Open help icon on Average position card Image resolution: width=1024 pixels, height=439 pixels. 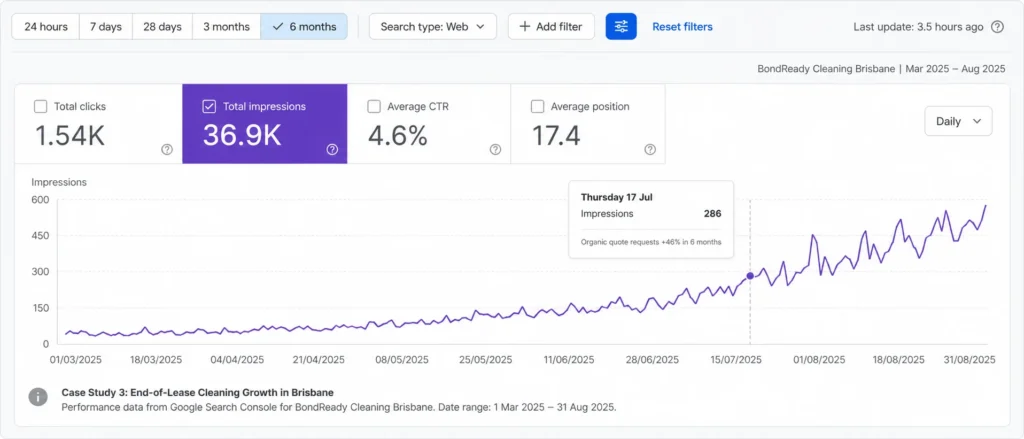point(650,150)
